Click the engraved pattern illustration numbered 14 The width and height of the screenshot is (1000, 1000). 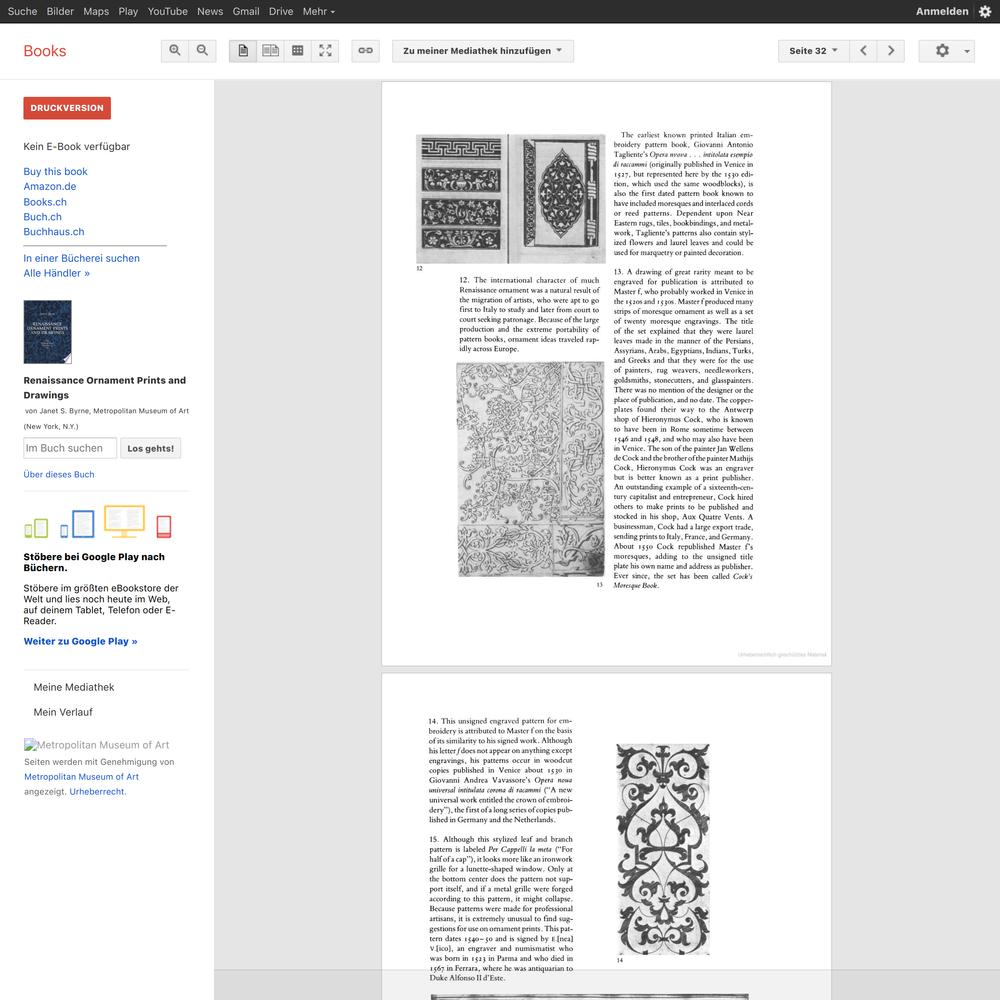point(663,849)
